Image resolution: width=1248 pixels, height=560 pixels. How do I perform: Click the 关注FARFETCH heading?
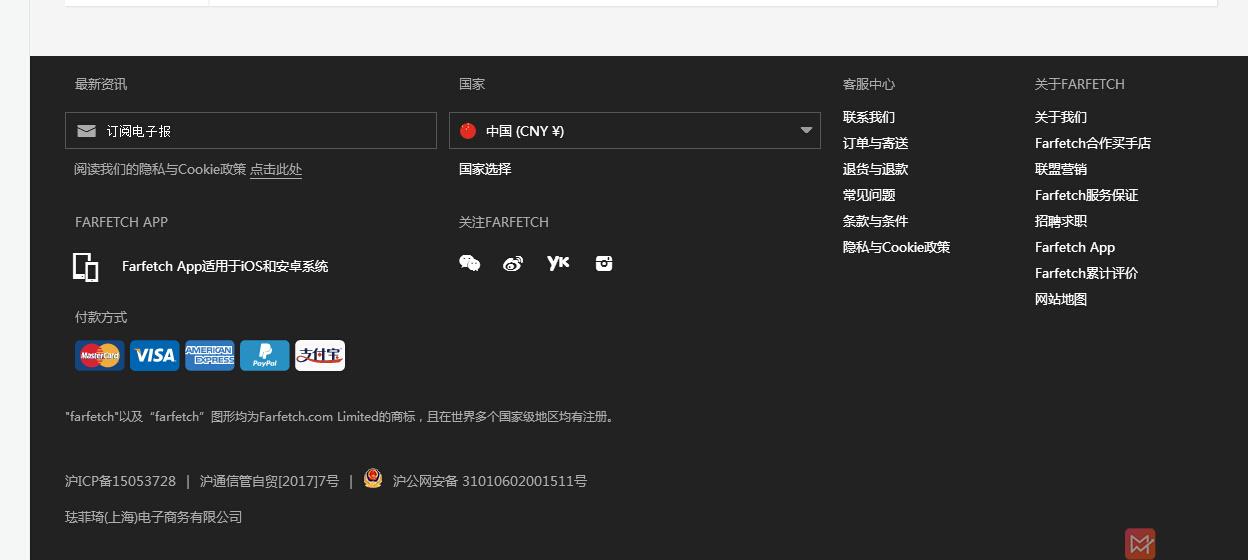pos(504,222)
